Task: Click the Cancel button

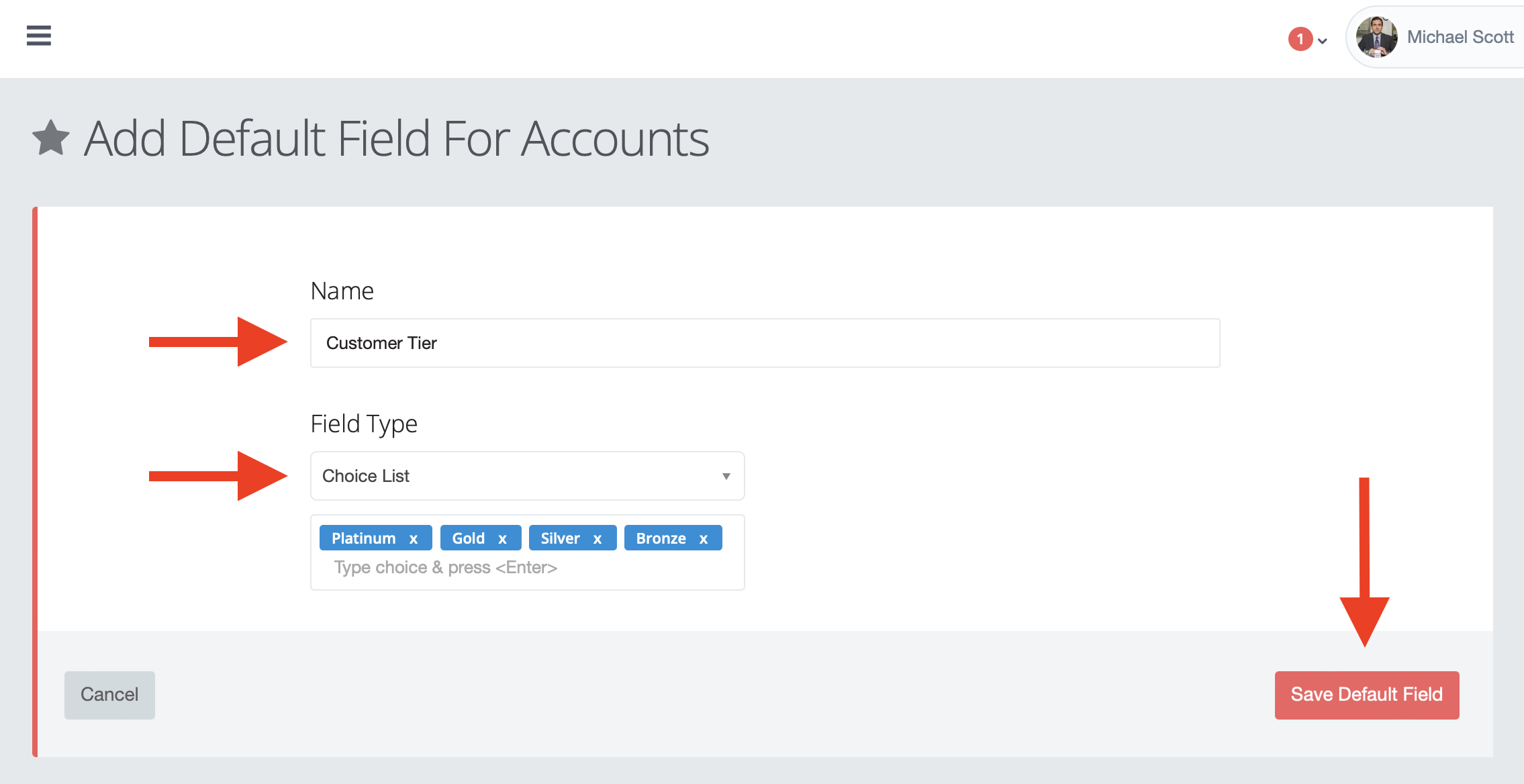Action: tap(109, 695)
